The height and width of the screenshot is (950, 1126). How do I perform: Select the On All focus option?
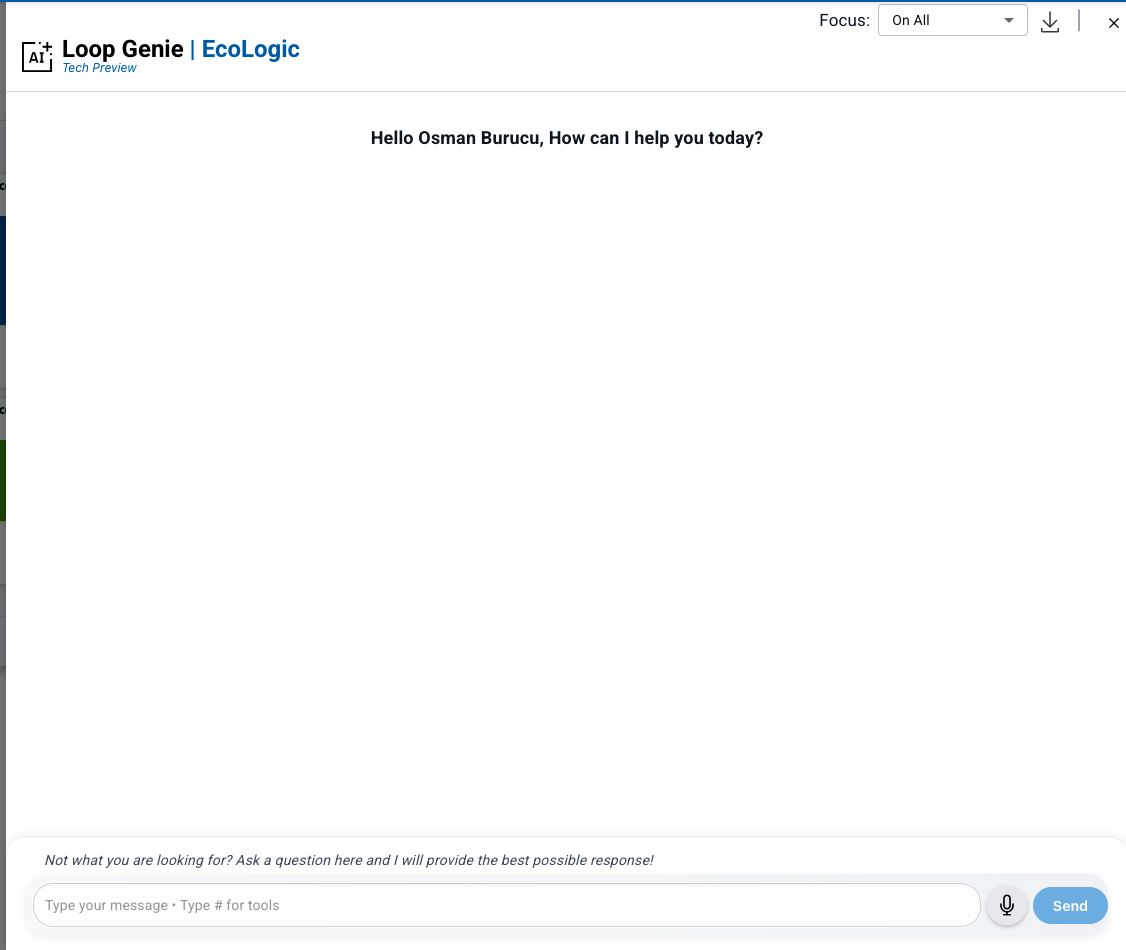pyautogui.click(x=910, y=19)
